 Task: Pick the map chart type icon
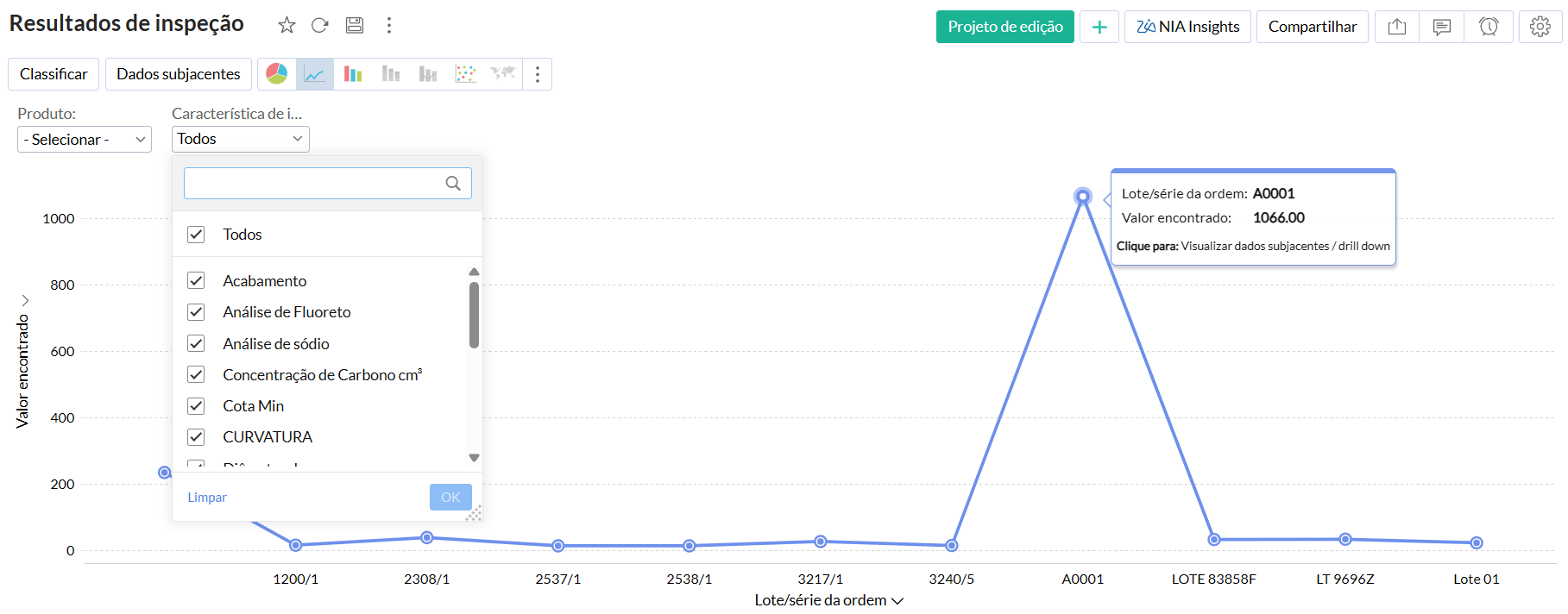[502, 74]
